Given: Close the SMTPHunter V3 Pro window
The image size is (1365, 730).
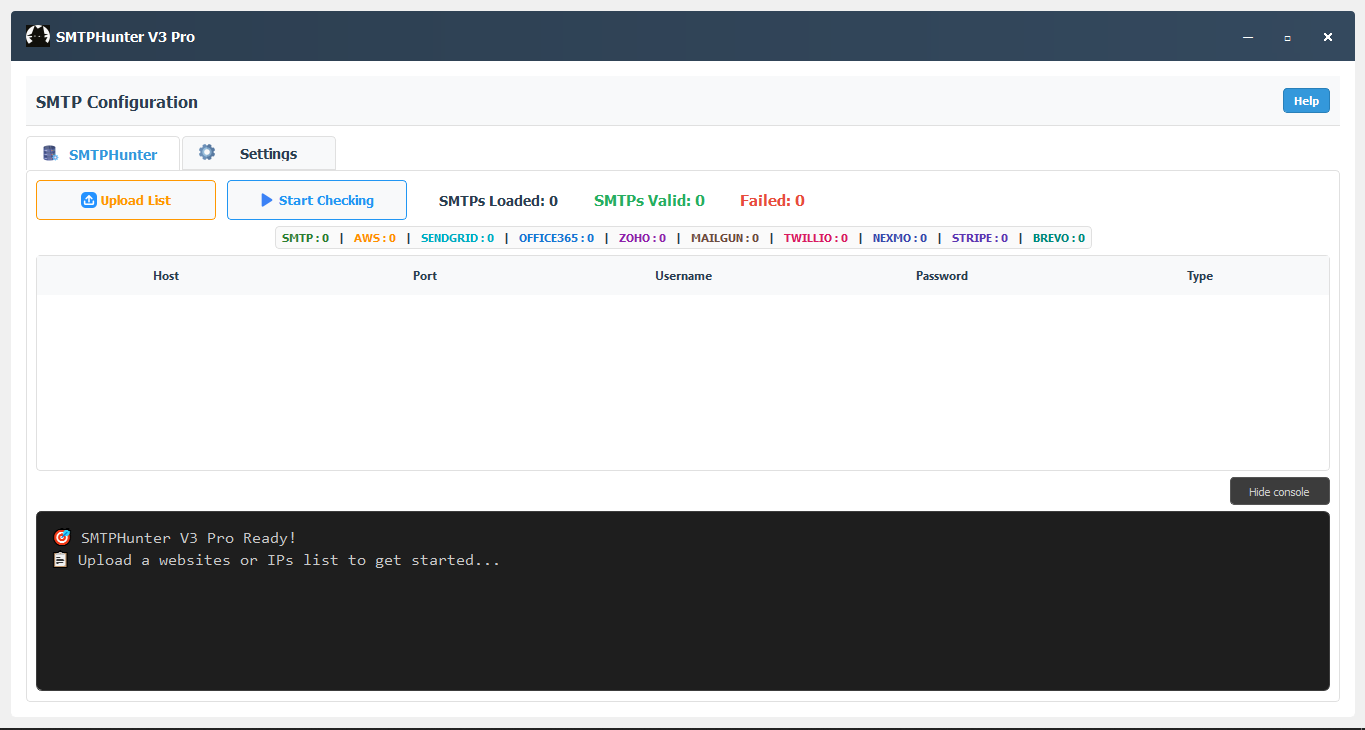Looking at the screenshot, I should point(1328,37).
